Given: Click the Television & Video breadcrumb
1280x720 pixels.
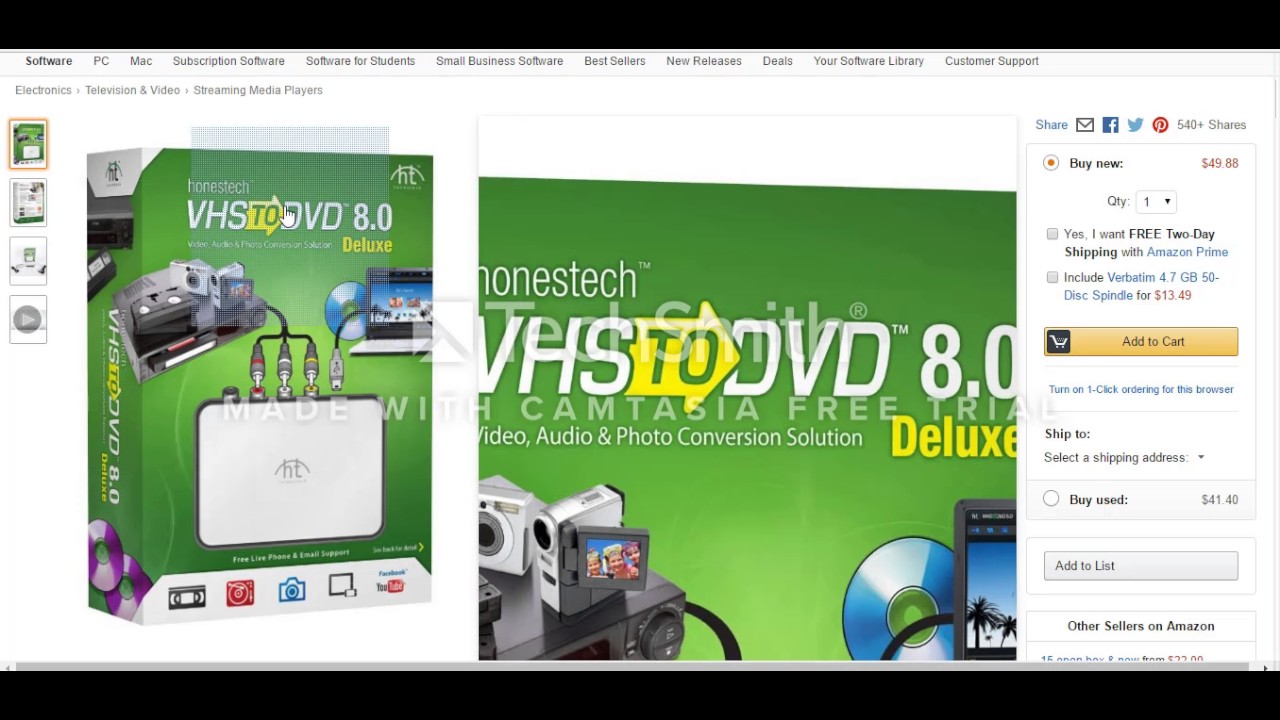Looking at the screenshot, I should coord(132,90).
